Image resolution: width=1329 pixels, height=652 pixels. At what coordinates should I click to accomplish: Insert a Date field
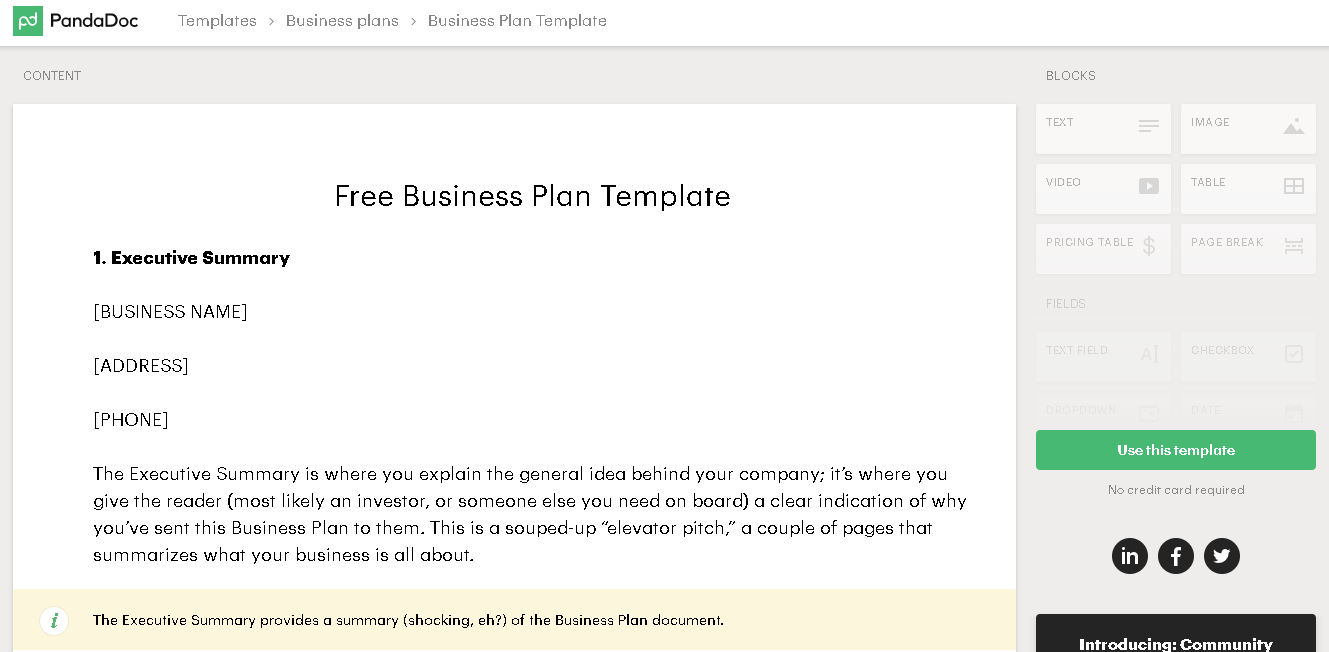coord(1248,412)
